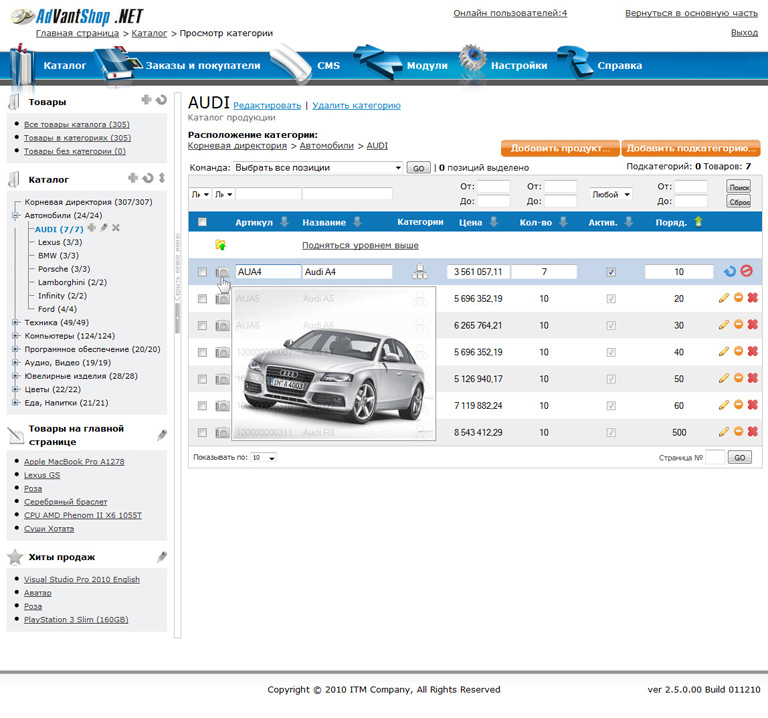Open the CMS menu
This screenshot has width=768, height=718.
coord(328,66)
